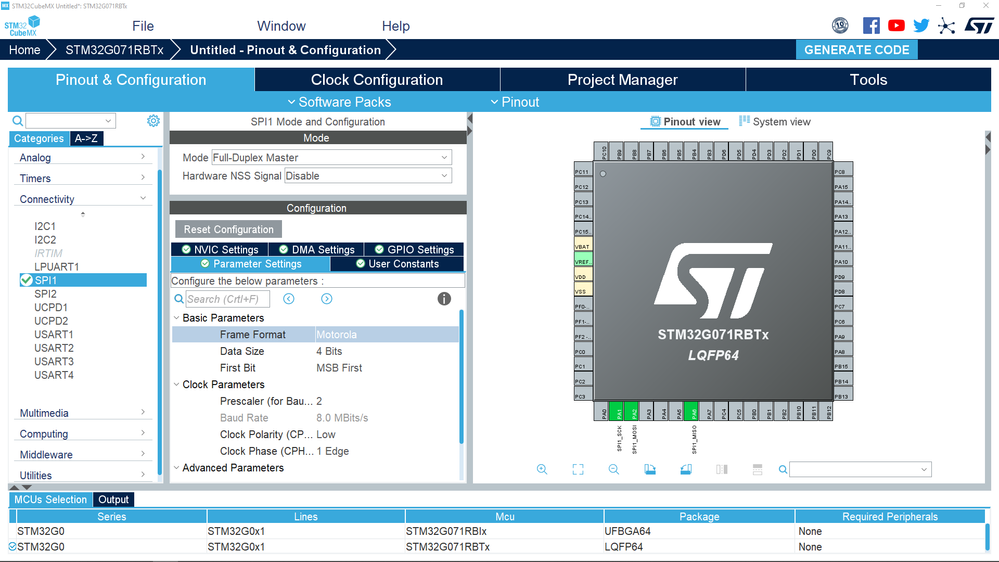Screen dimensions: 999x562
Task: Expand the Computing category
Action: click(82, 434)
